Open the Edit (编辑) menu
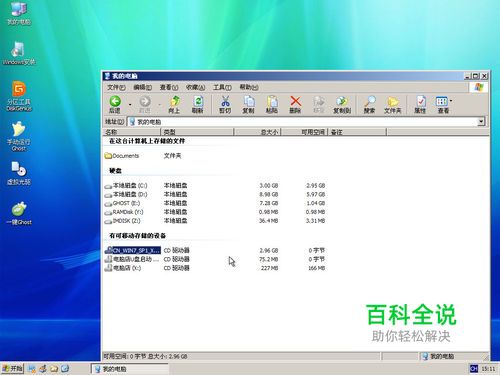Image resolution: width=500 pixels, height=375 pixels. tap(142, 87)
